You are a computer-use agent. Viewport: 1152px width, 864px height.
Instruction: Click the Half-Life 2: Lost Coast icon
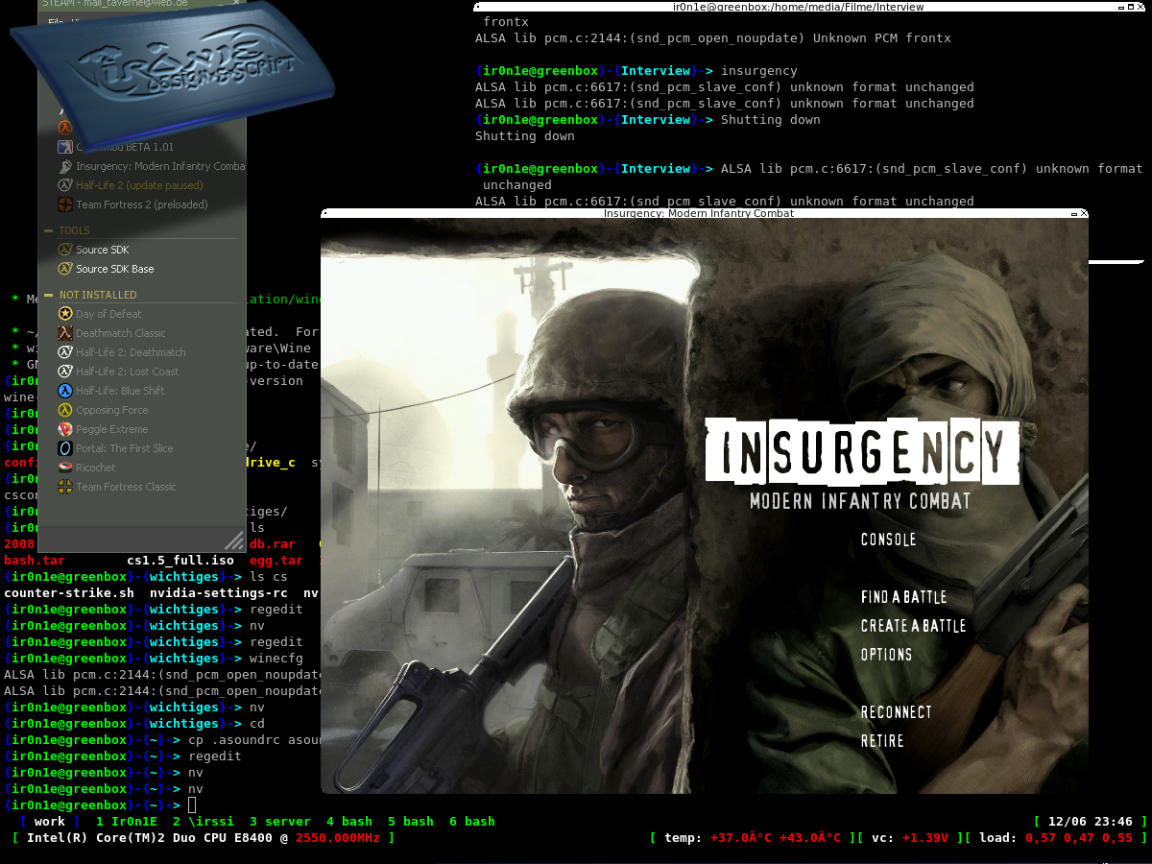(x=65, y=371)
